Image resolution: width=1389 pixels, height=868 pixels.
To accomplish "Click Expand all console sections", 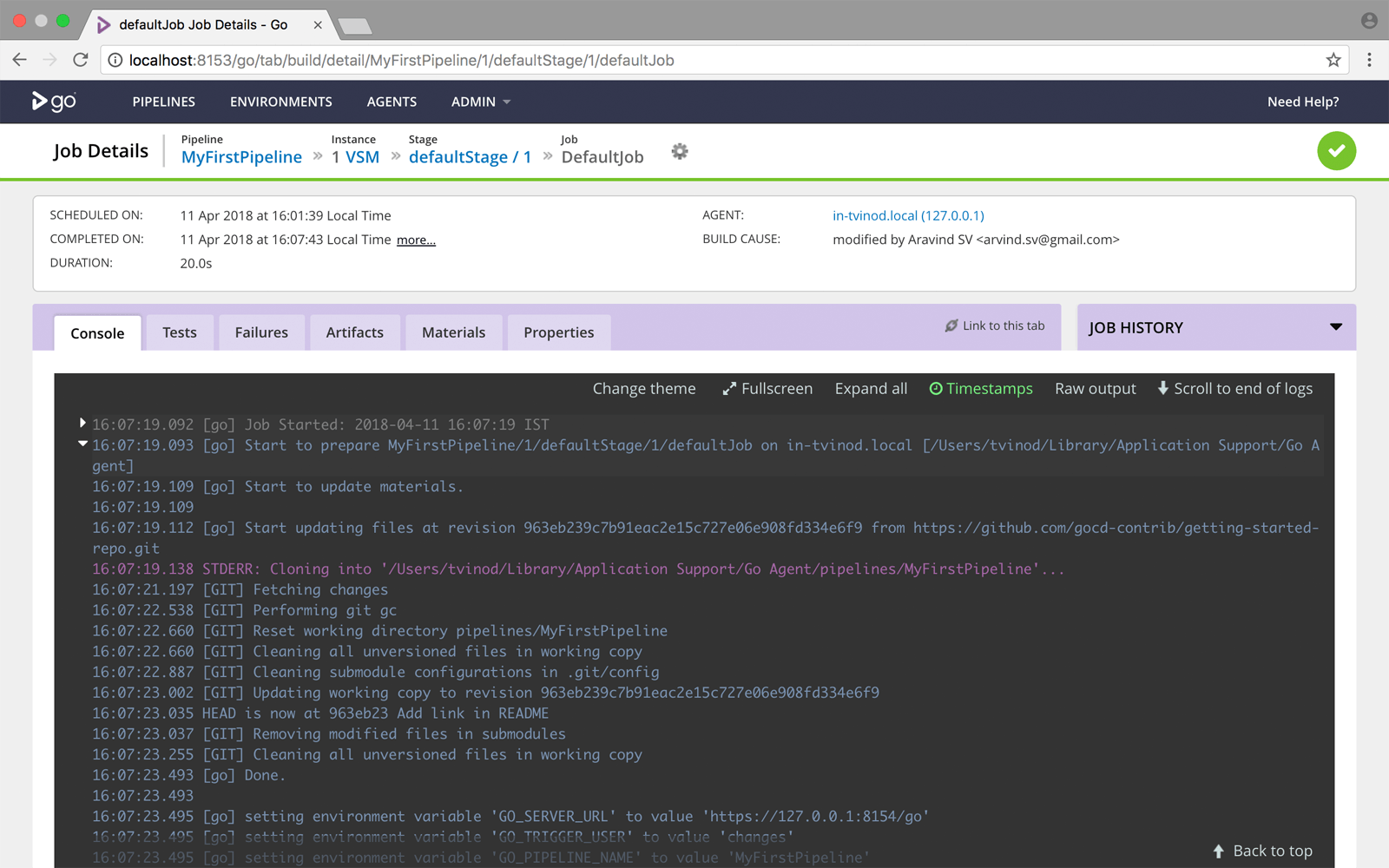I will coord(871,389).
